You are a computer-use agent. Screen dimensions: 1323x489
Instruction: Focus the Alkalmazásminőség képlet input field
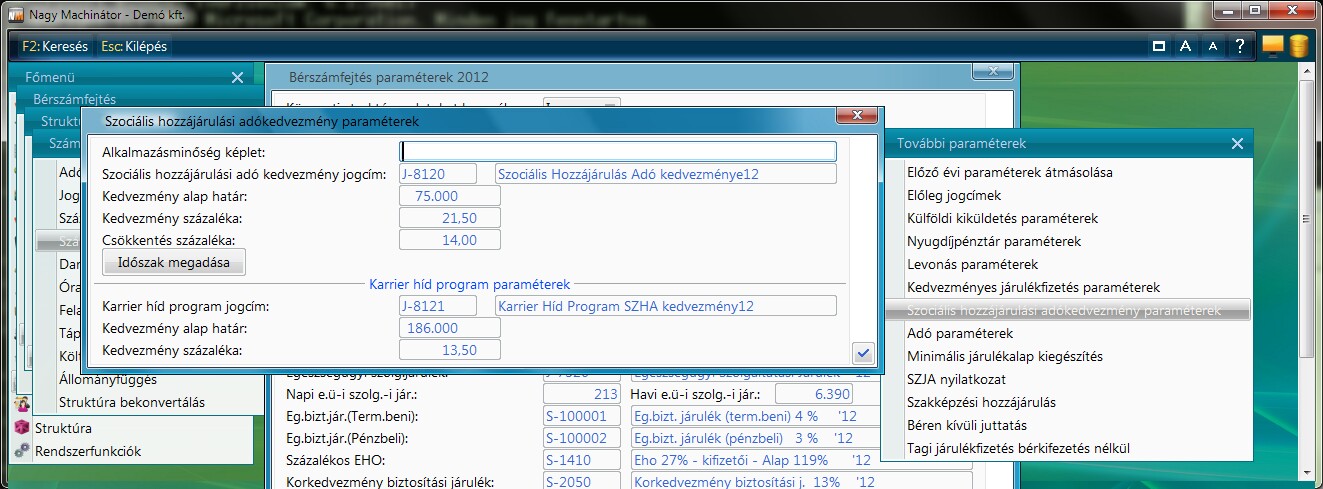point(618,151)
